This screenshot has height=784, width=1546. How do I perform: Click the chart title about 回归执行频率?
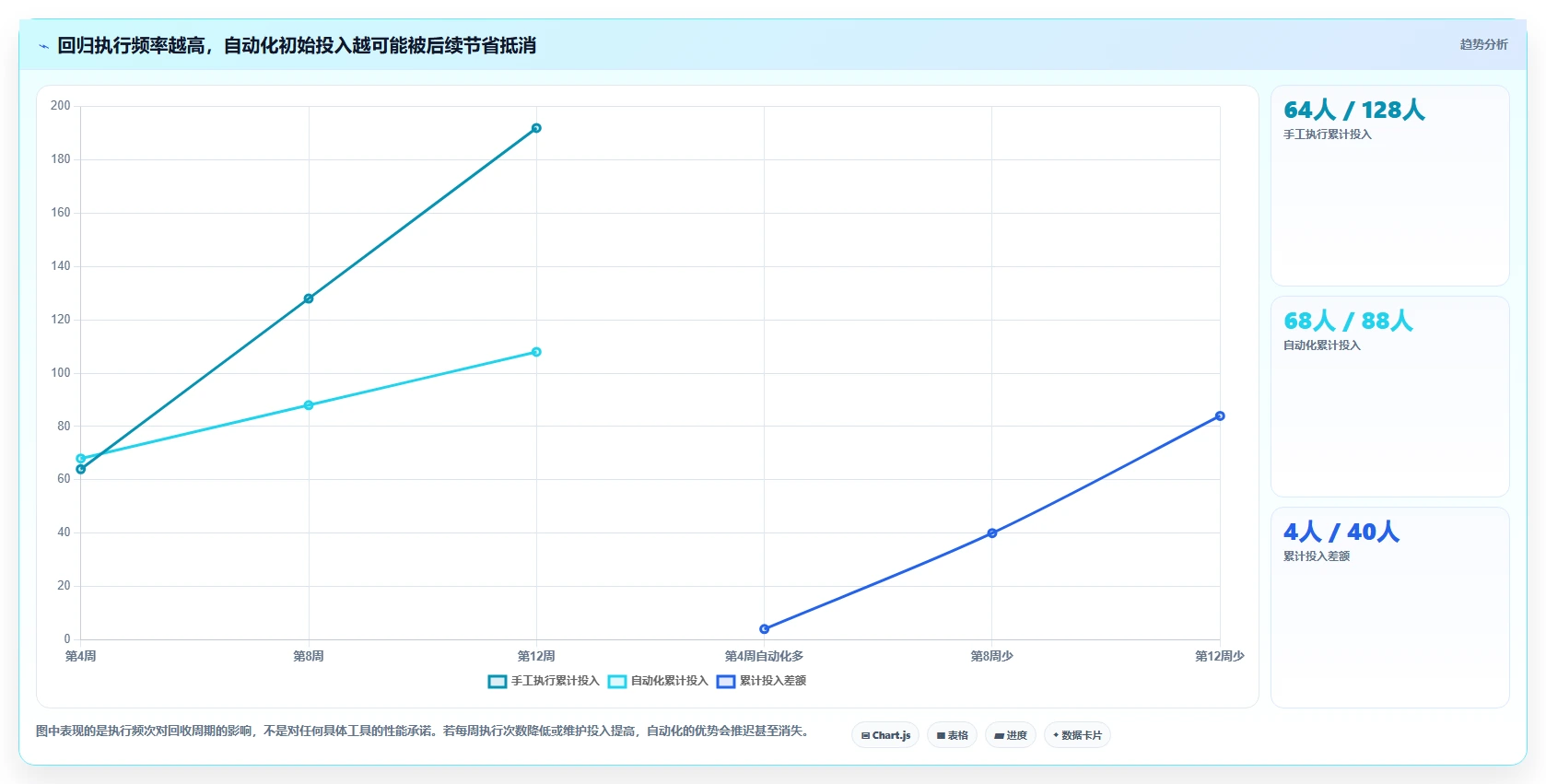coord(297,45)
